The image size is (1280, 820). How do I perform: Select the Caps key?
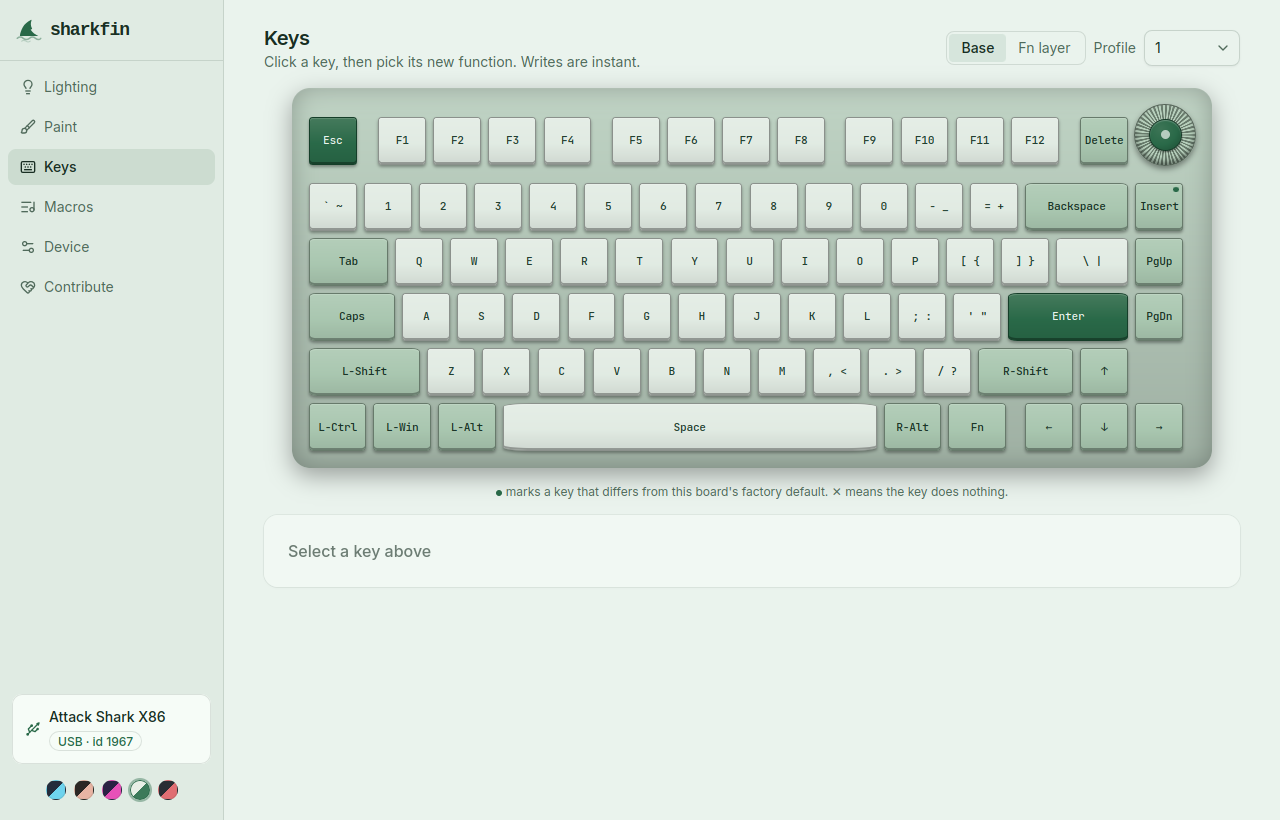[352, 316]
